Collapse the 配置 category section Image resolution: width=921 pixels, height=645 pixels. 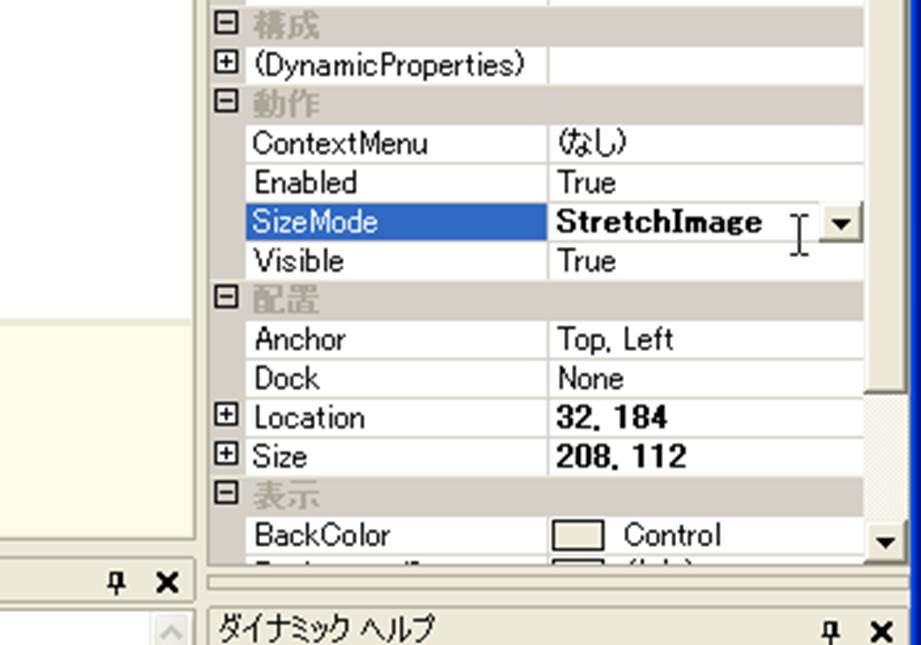227,298
